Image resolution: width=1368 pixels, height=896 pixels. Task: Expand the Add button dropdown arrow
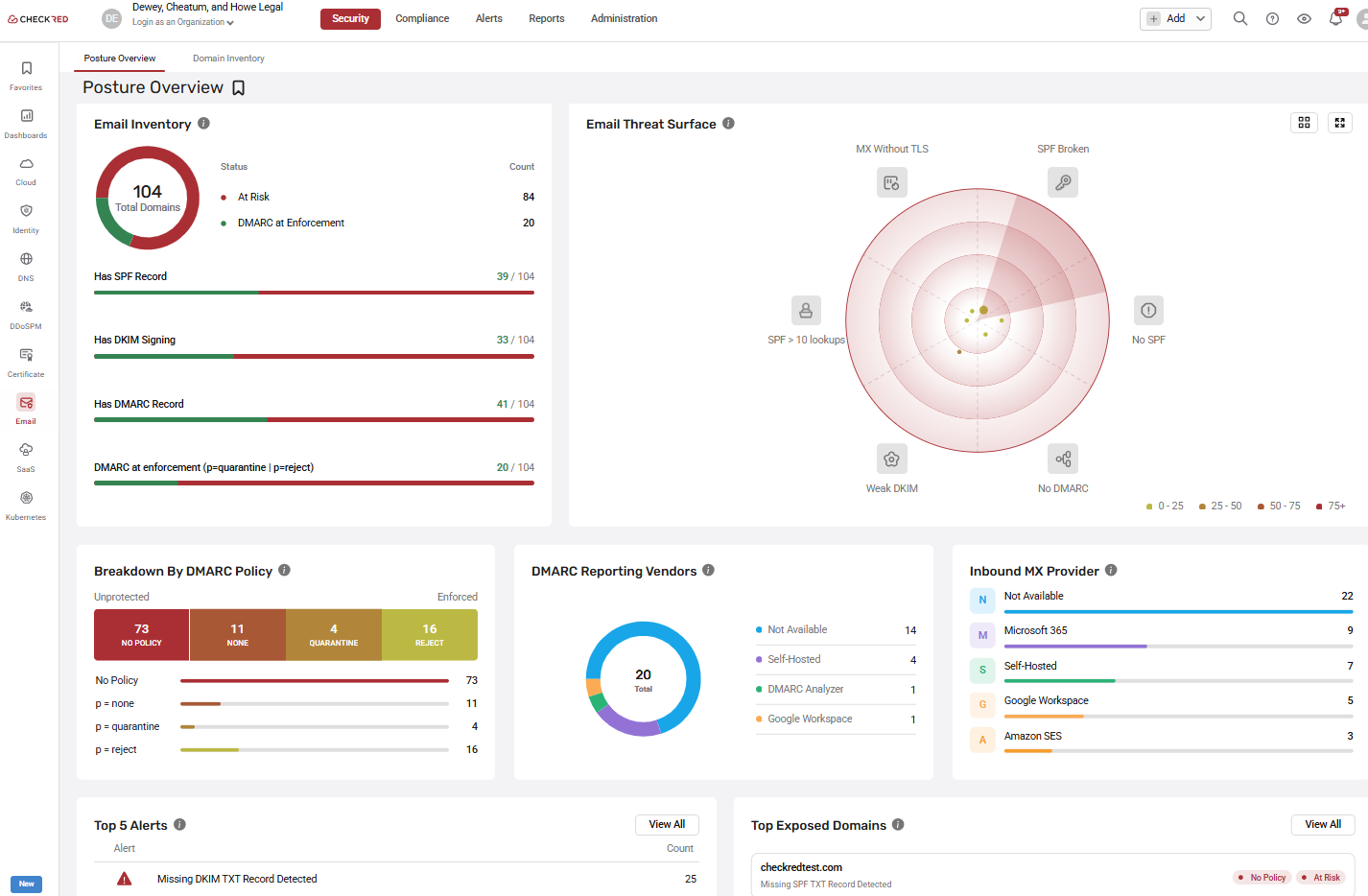(x=1200, y=18)
